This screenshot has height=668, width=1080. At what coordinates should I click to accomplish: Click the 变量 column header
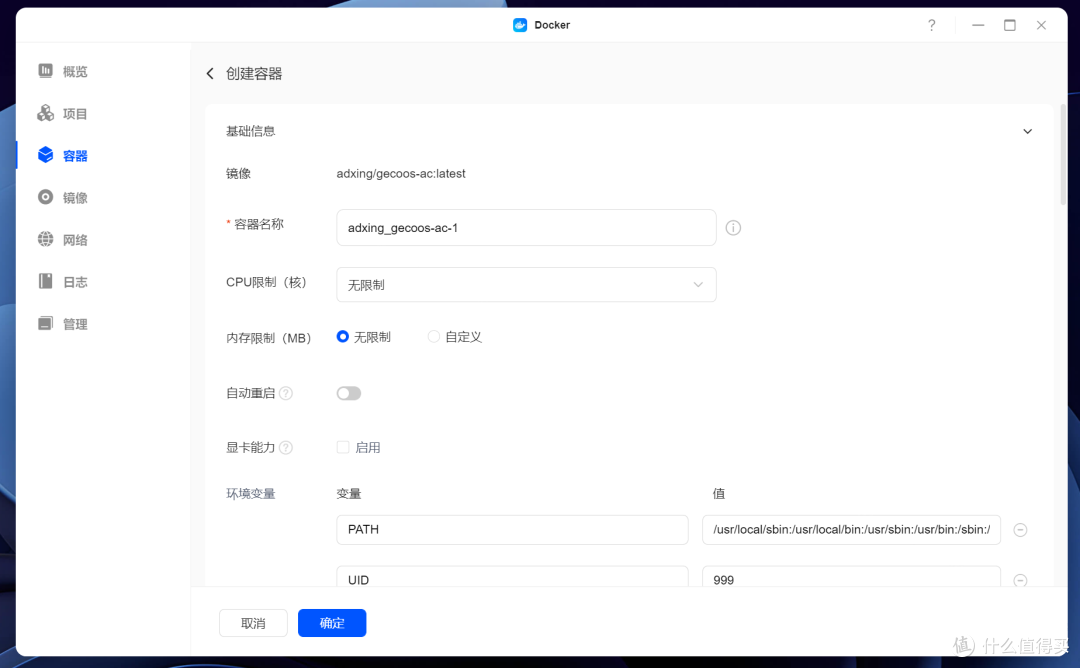click(x=349, y=493)
